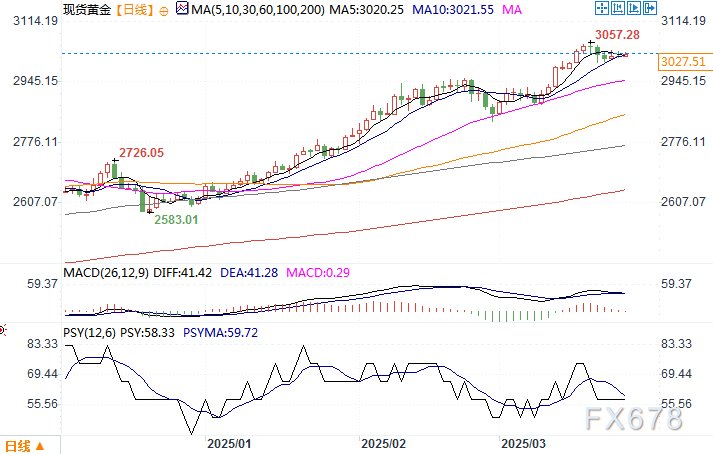Viewport: 713px width, 454px height.
Task: Click the orange 3027.51 current price tag
Action: pyautogui.click(x=683, y=62)
